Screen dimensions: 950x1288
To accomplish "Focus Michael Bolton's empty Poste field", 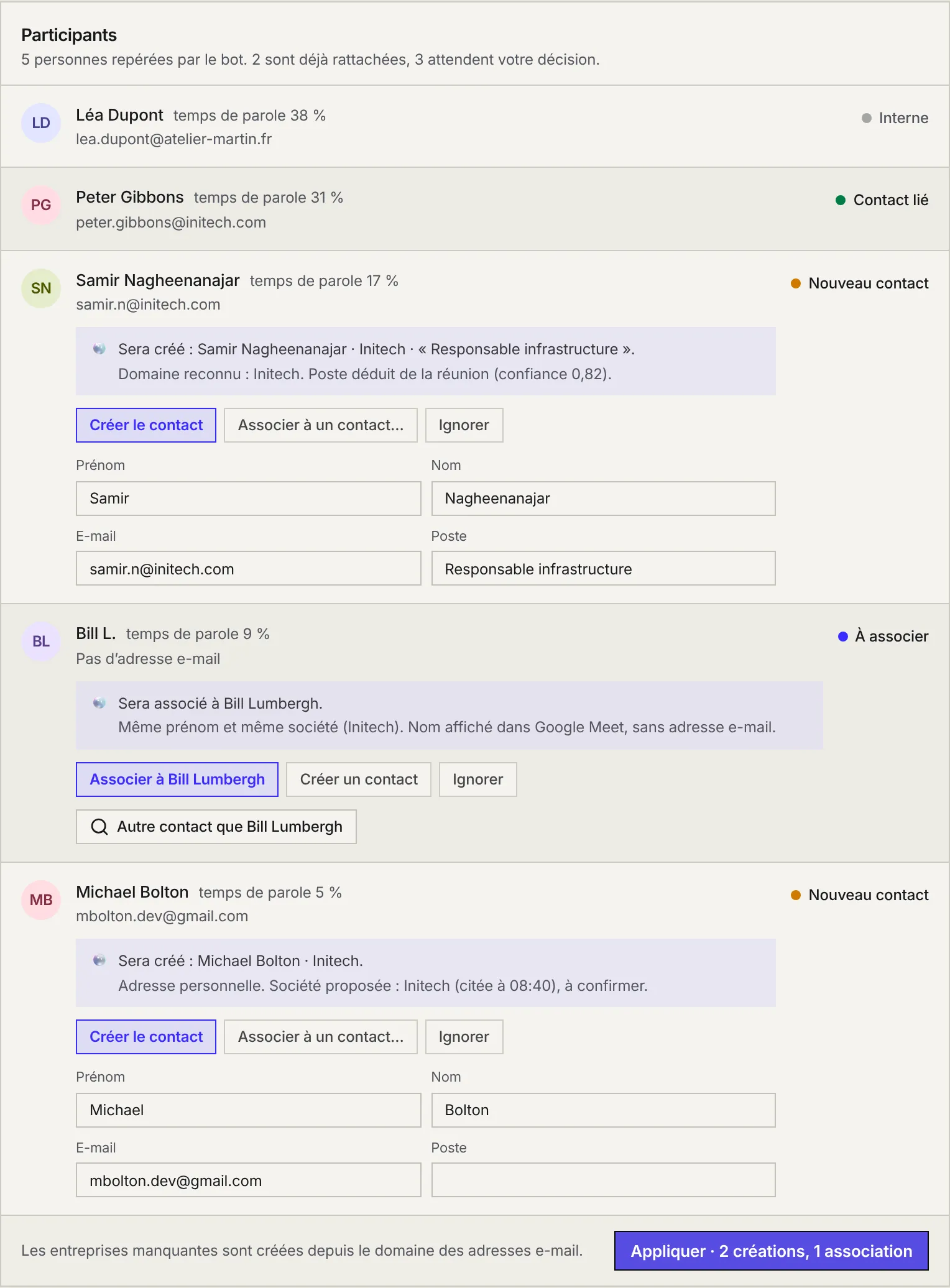I will coord(604,1180).
